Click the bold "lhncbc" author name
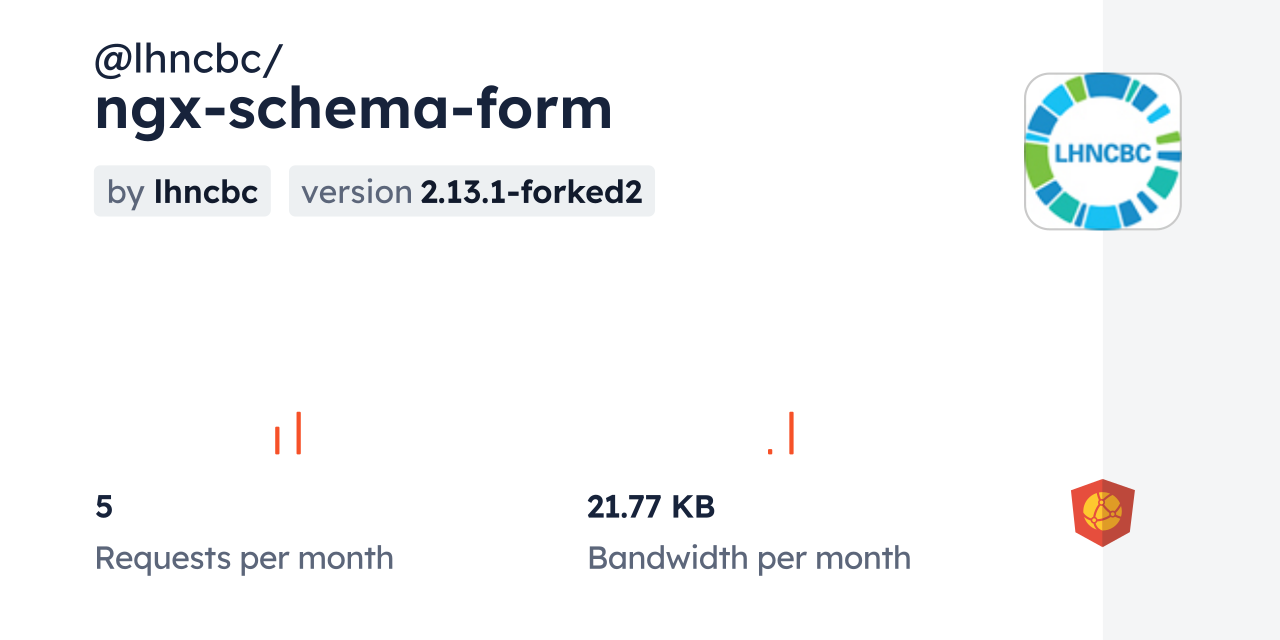Image resolution: width=1280 pixels, height=640 pixels. pyautogui.click(x=206, y=191)
